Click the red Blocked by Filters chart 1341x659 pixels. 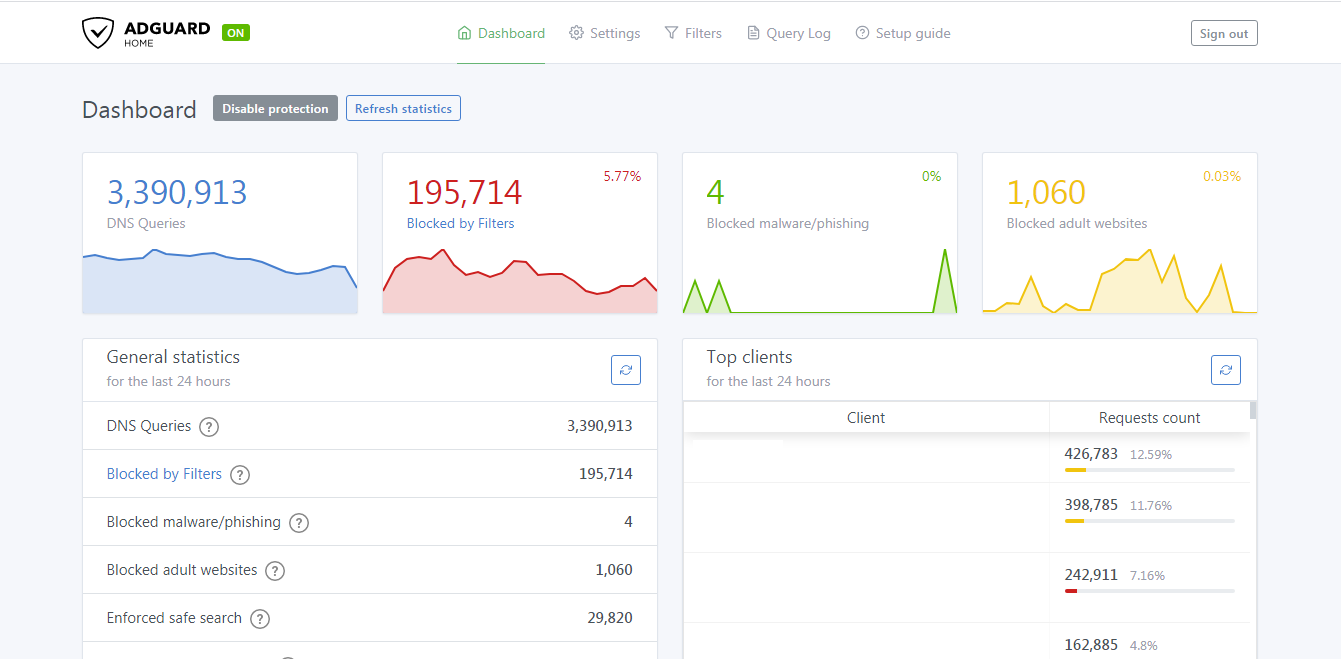520,281
